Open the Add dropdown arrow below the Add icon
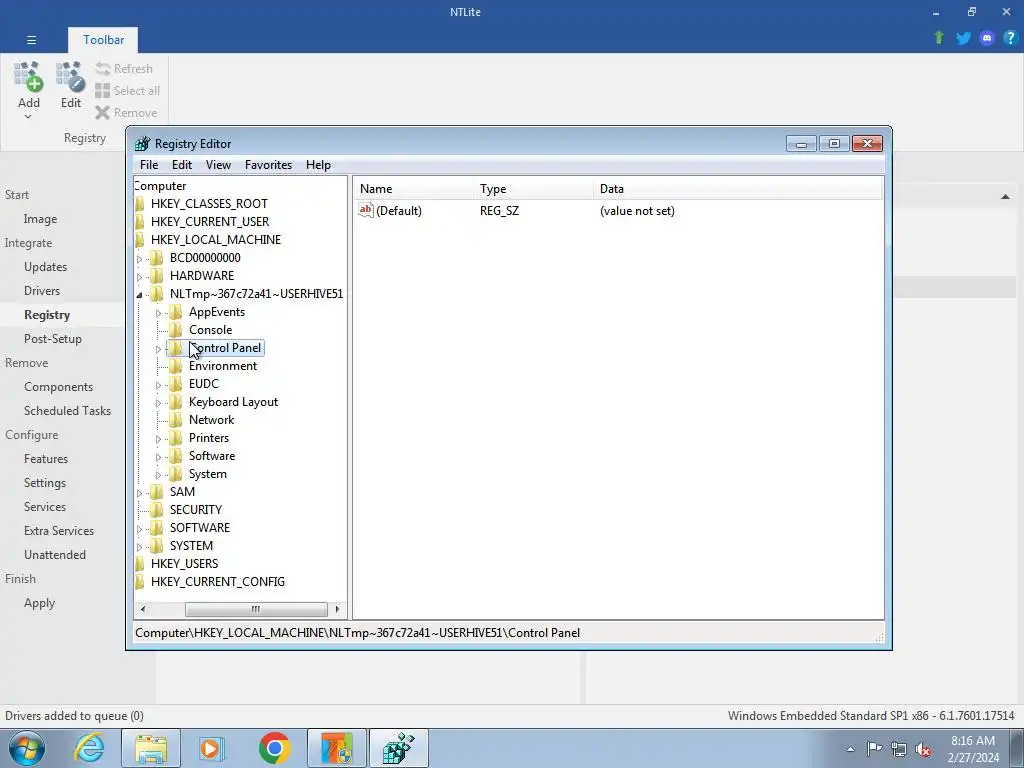The image size is (1024, 768). (28, 117)
